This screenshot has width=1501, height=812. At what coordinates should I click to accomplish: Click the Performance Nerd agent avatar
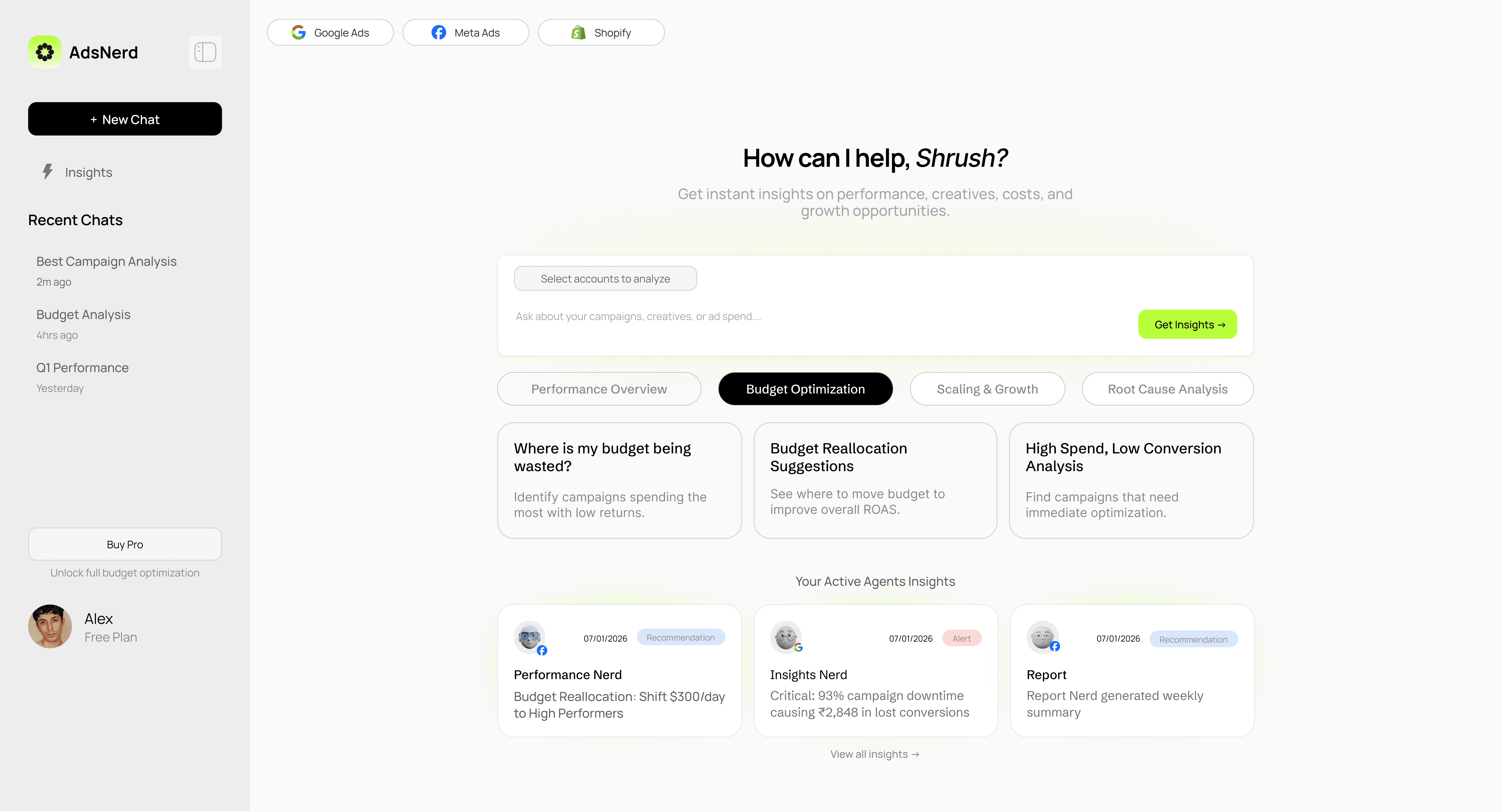click(x=529, y=637)
